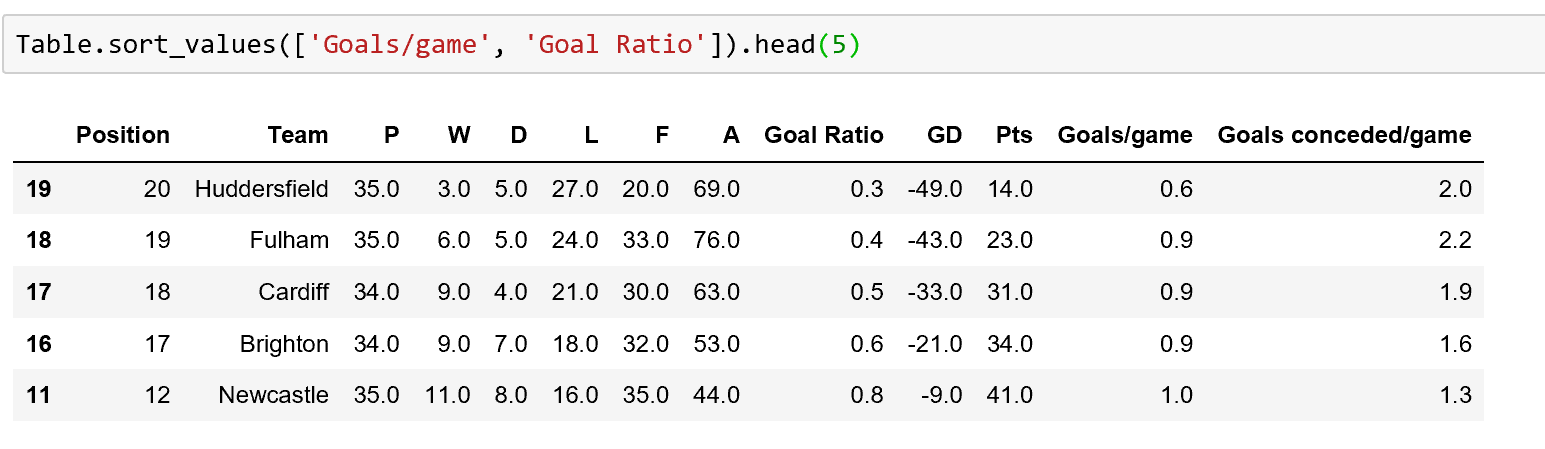Select row index 11 label
Screen dimensions: 1545x449
(x=38, y=395)
